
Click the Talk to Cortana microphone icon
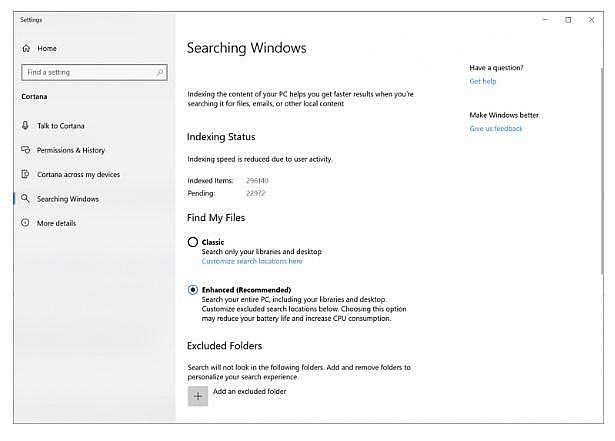pos(25,125)
